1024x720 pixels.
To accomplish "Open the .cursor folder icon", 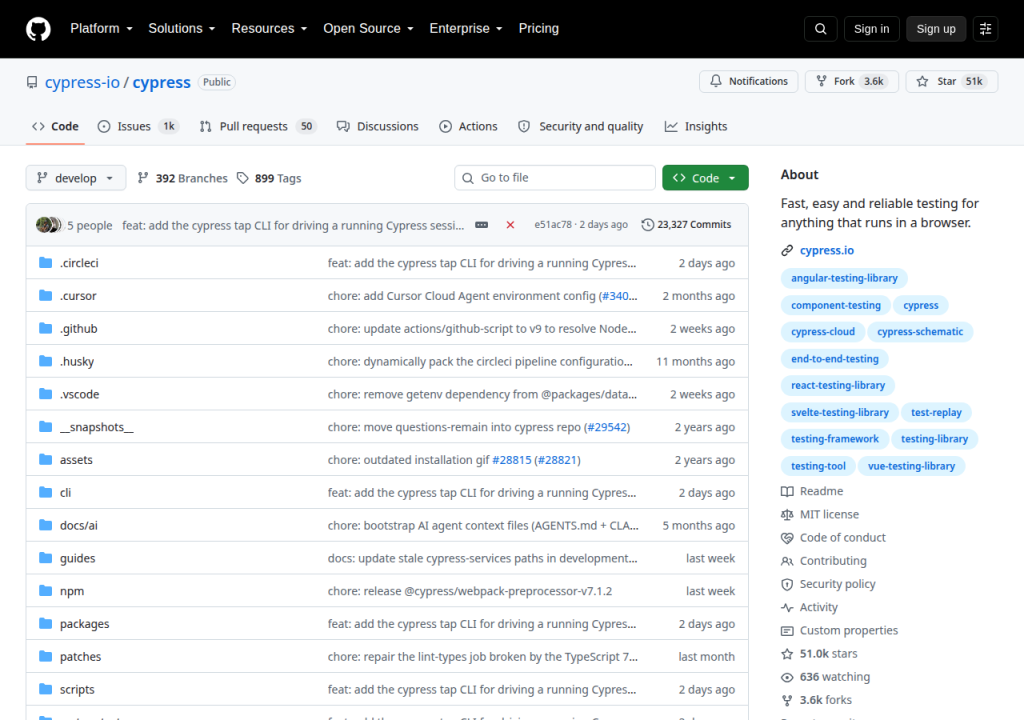I will pos(45,295).
